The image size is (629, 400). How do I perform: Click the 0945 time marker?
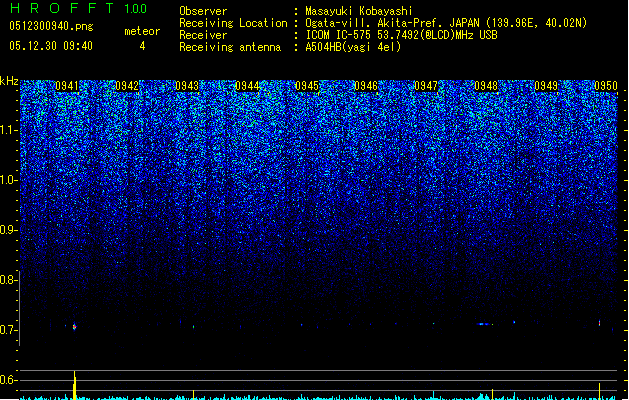coord(307,86)
